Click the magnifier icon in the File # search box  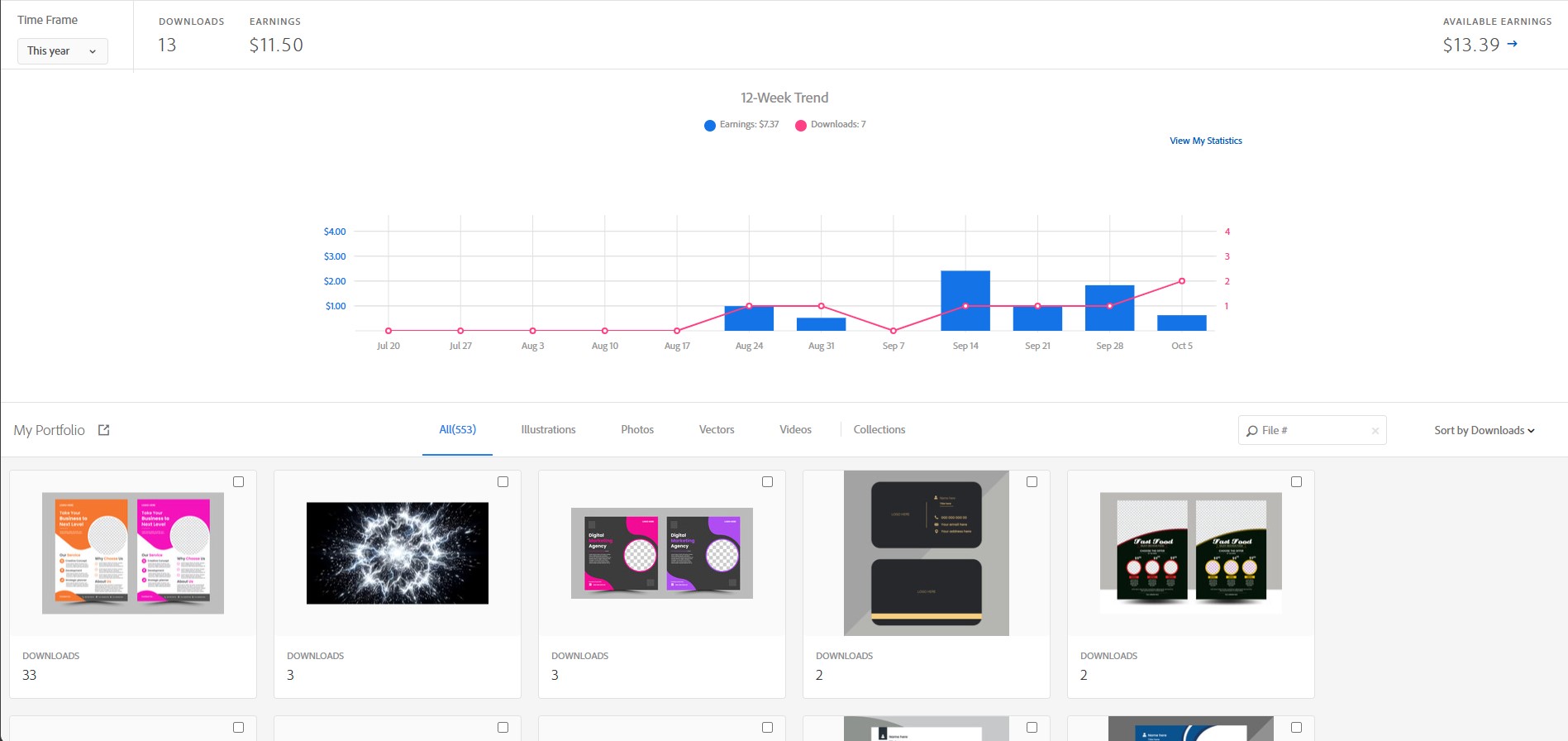click(1252, 431)
